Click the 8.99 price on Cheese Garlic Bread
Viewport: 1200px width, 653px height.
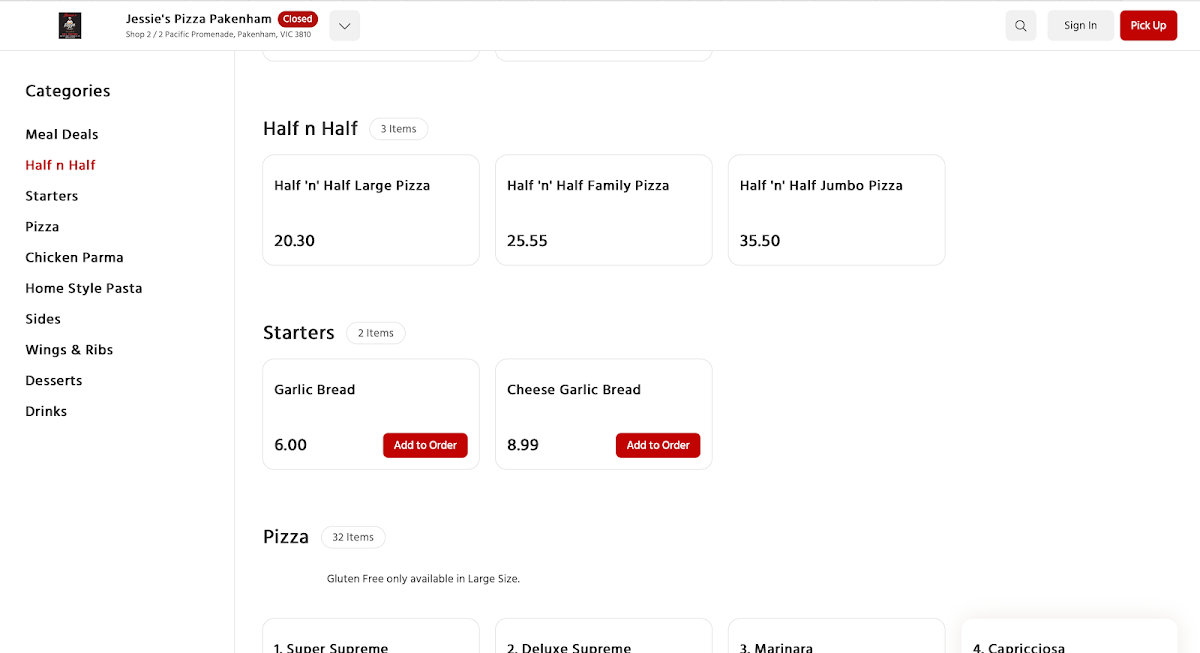[523, 445]
